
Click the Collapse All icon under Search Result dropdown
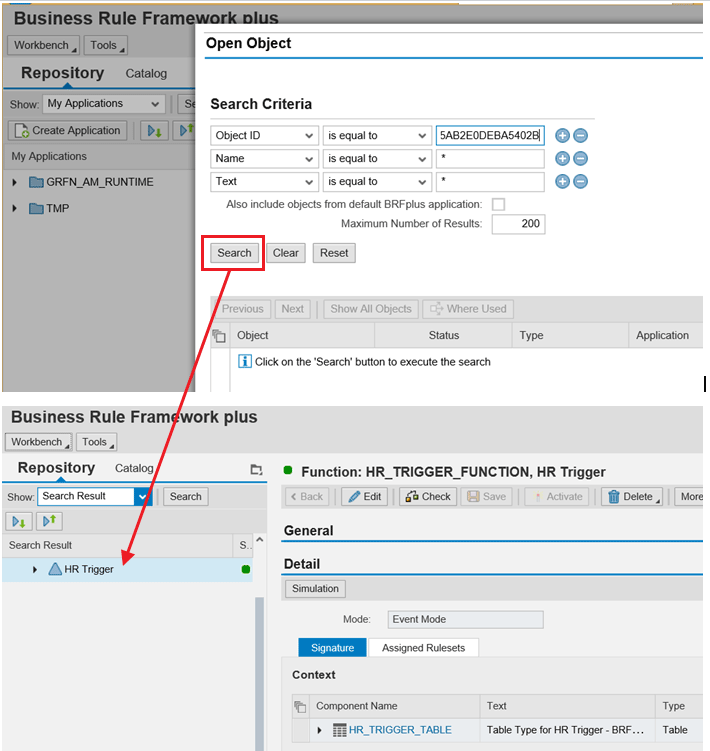pos(49,521)
